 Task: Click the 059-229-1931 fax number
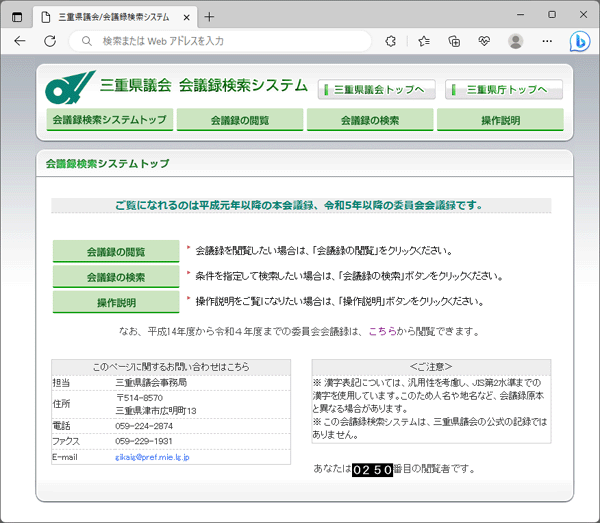tap(144, 441)
